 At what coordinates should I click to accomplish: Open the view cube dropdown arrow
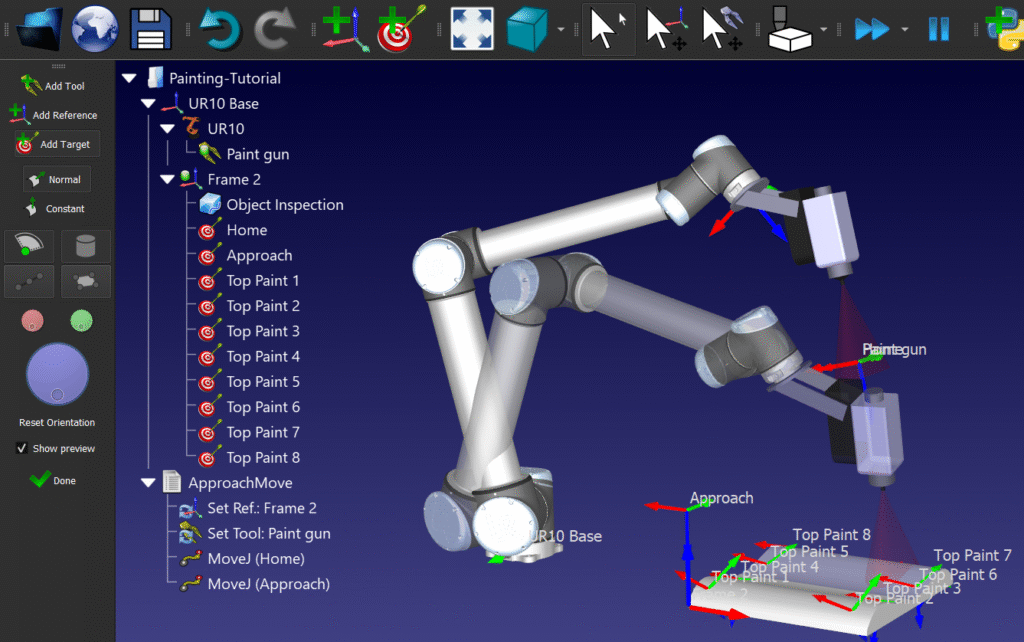pyautogui.click(x=561, y=28)
